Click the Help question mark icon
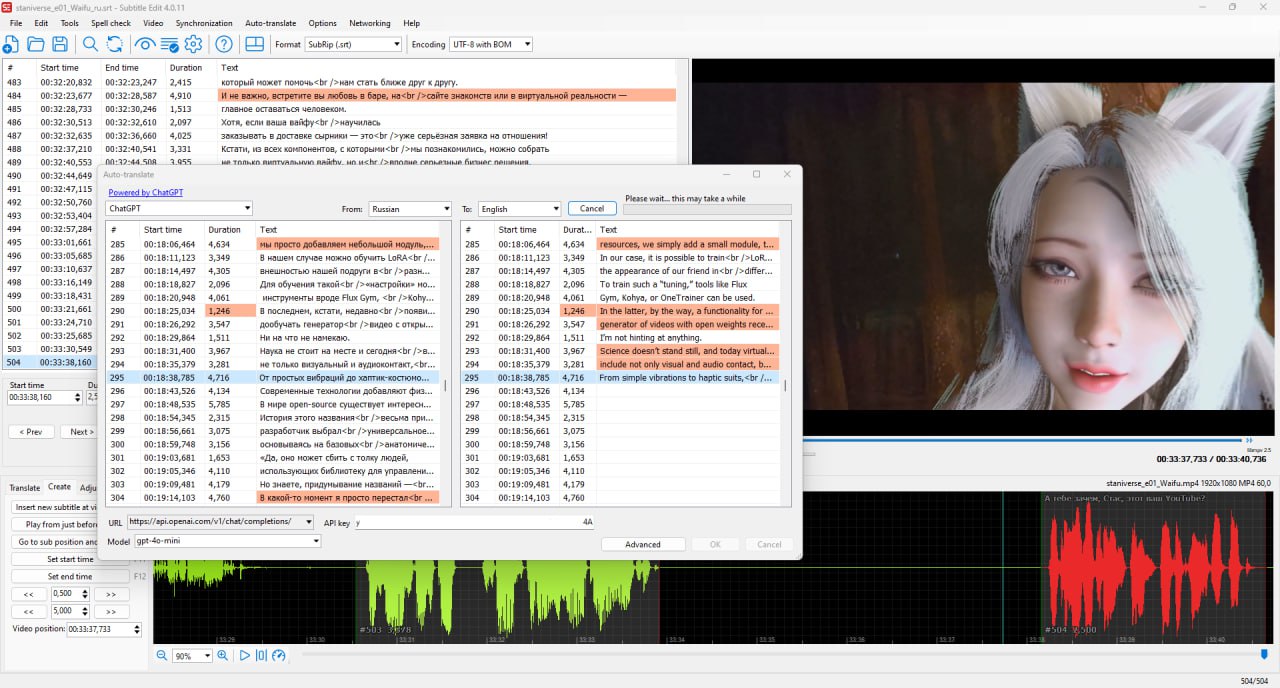Viewport: 1280px width, 688px height. pyautogui.click(x=224, y=44)
